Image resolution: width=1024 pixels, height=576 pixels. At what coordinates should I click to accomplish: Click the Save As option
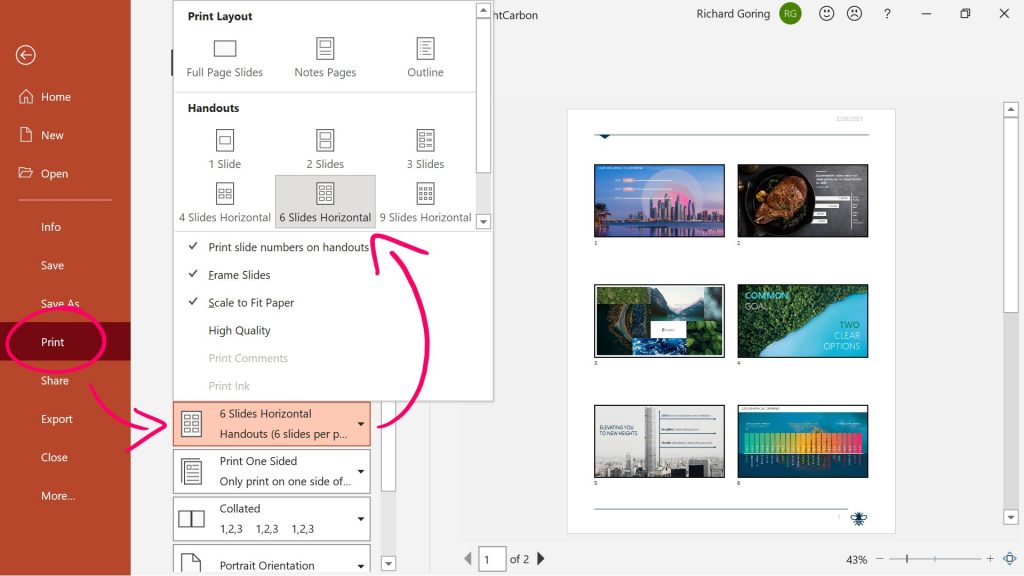point(58,303)
